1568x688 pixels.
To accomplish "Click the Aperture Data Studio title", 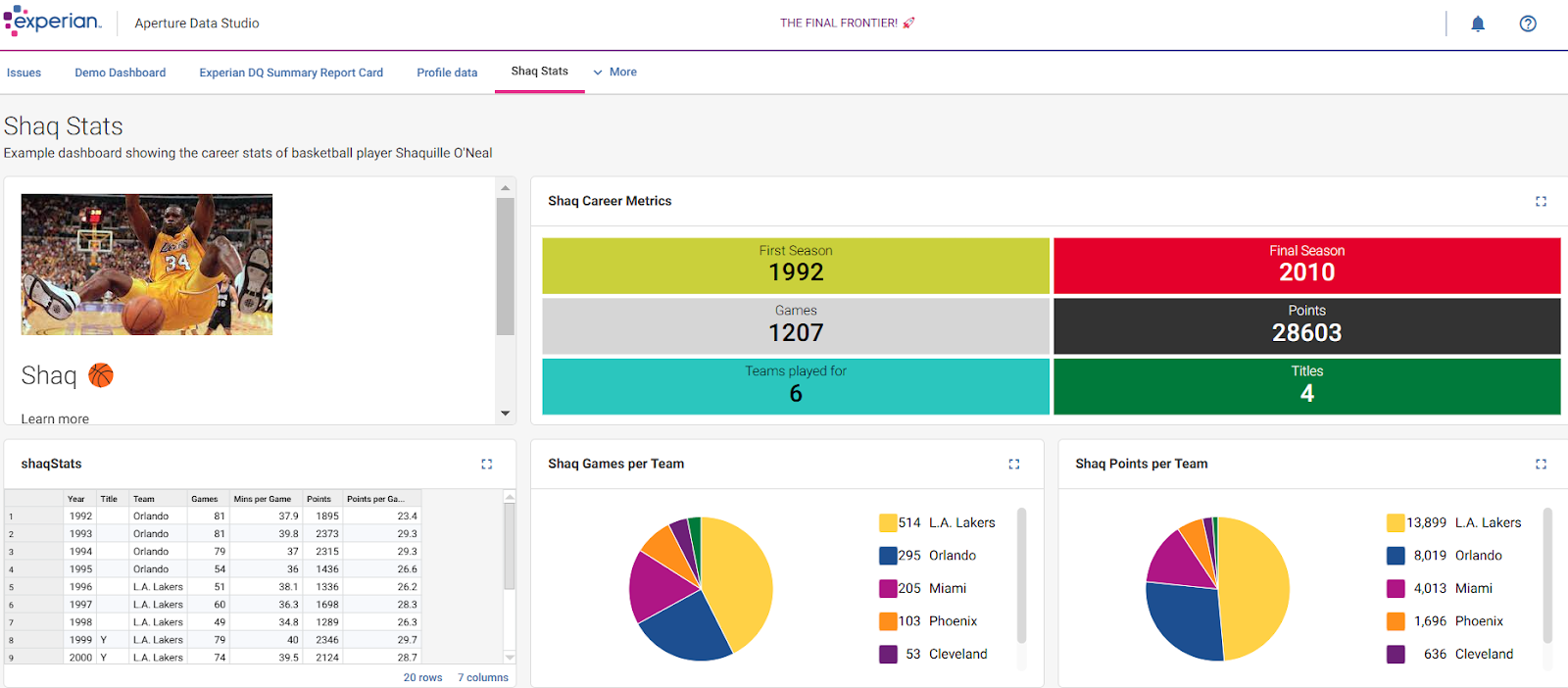I will pos(197,24).
